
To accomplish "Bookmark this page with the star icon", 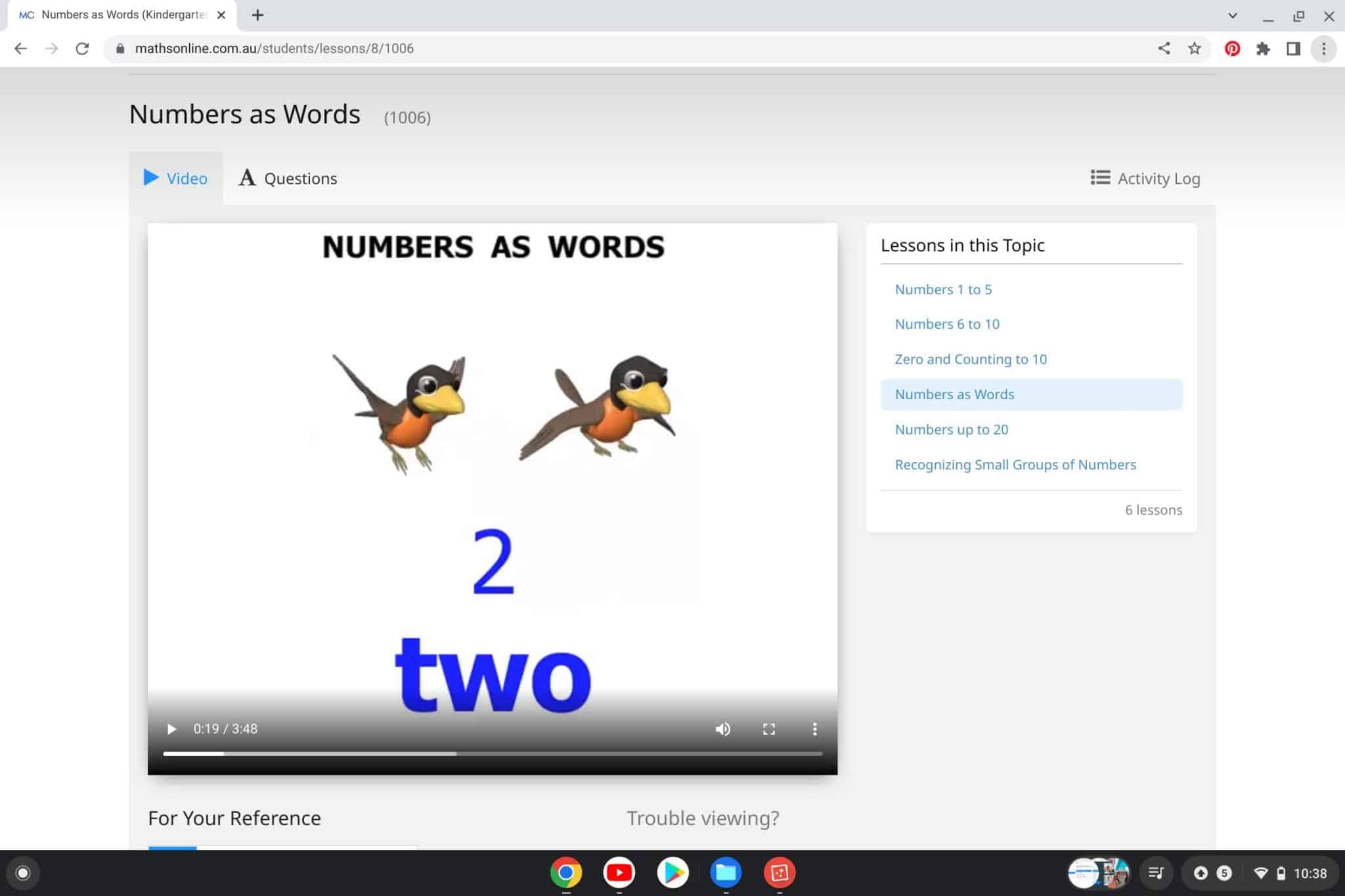I will coord(1193,49).
